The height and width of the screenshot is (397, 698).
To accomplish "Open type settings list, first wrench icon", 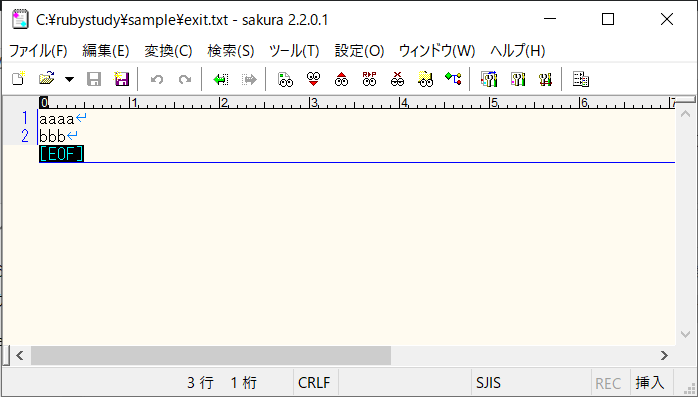I will point(489,79).
